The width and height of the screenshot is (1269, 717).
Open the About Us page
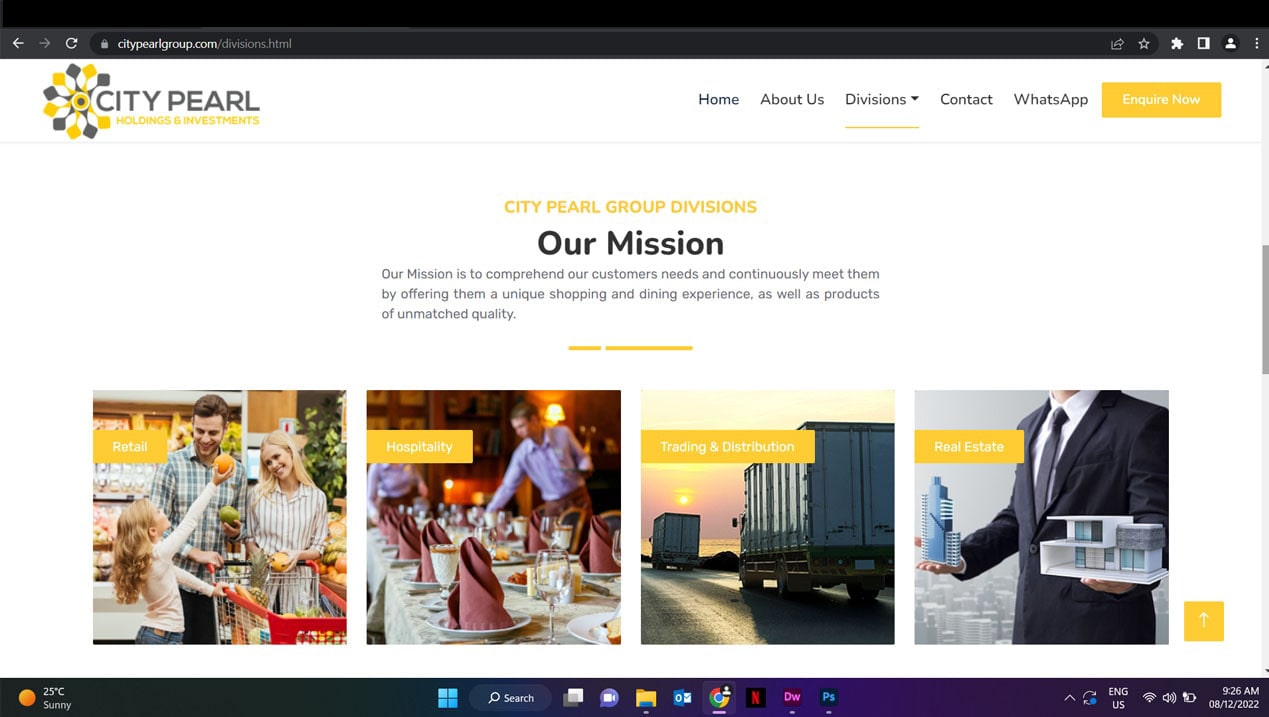(x=791, y=100)
